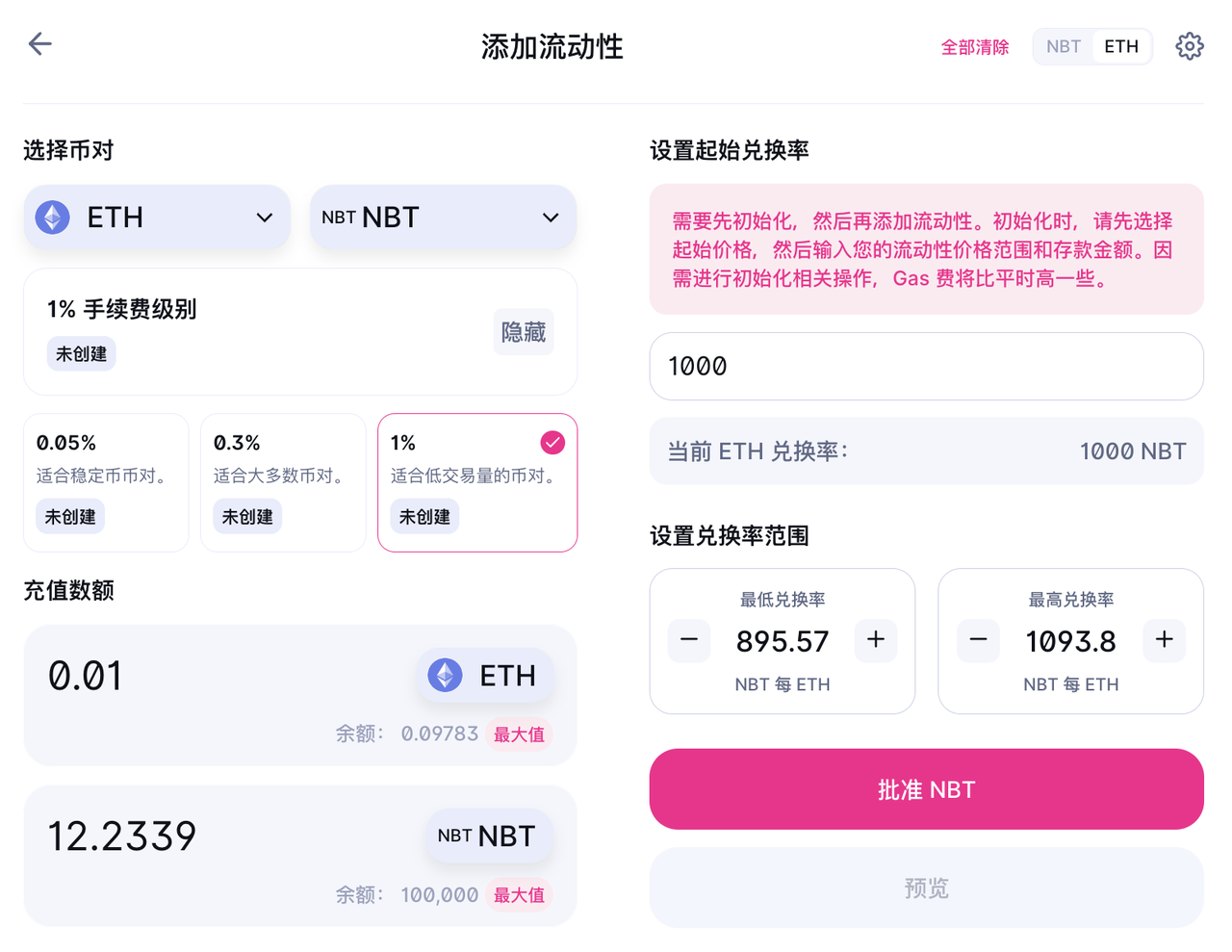Click 最大值 next to the ETH balance
Image resolution: width=1232 pixels, height=952 pixels.
pos(520,734)
